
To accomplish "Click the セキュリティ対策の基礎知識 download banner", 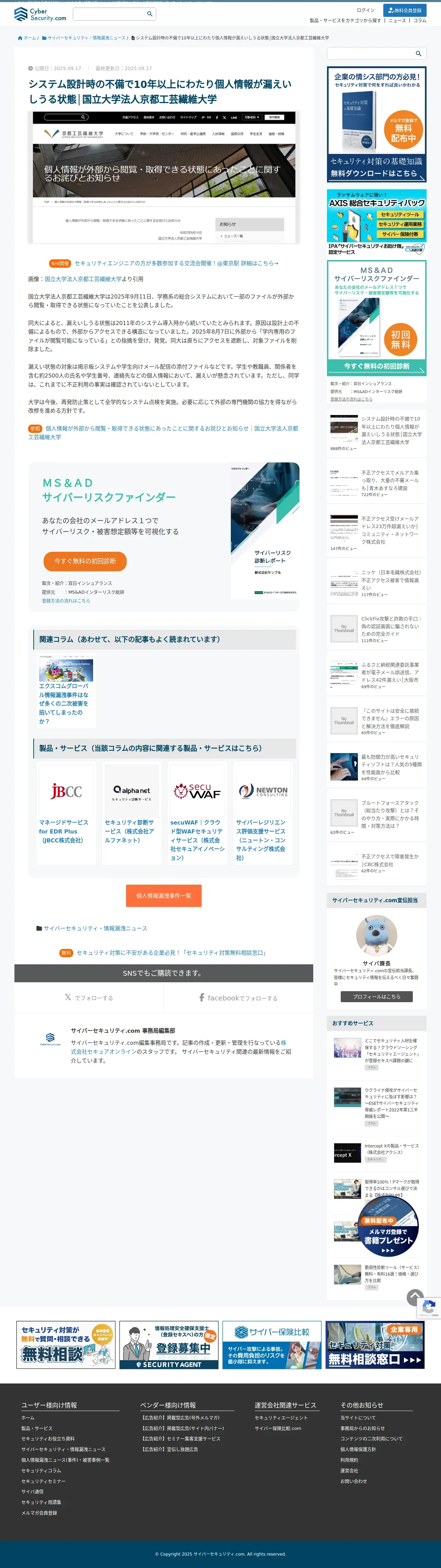I will [376, 124].
